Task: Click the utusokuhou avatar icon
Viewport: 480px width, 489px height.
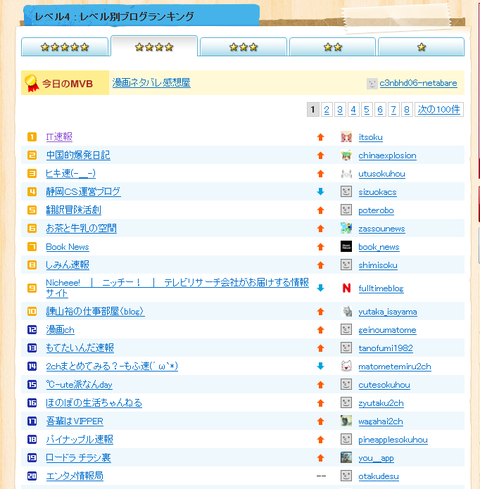Action: (346, 173)
